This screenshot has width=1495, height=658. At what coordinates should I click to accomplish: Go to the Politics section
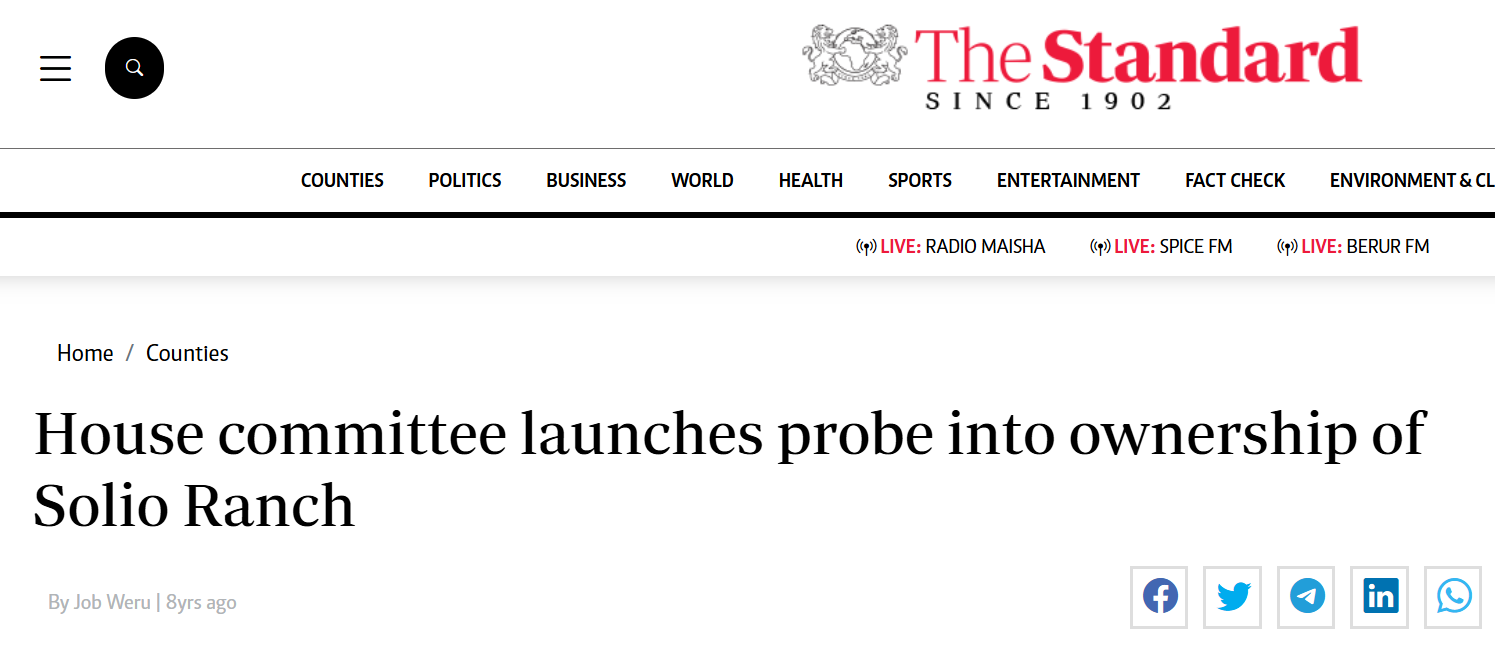click(465, 180)
